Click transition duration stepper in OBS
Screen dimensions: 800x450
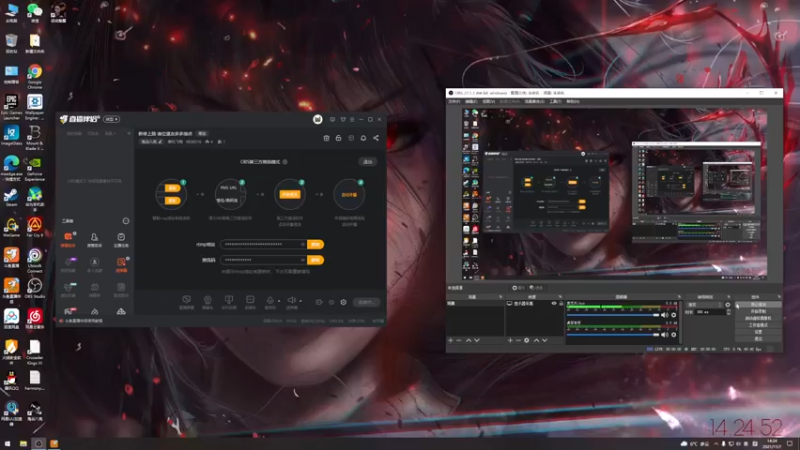(728, 312)
